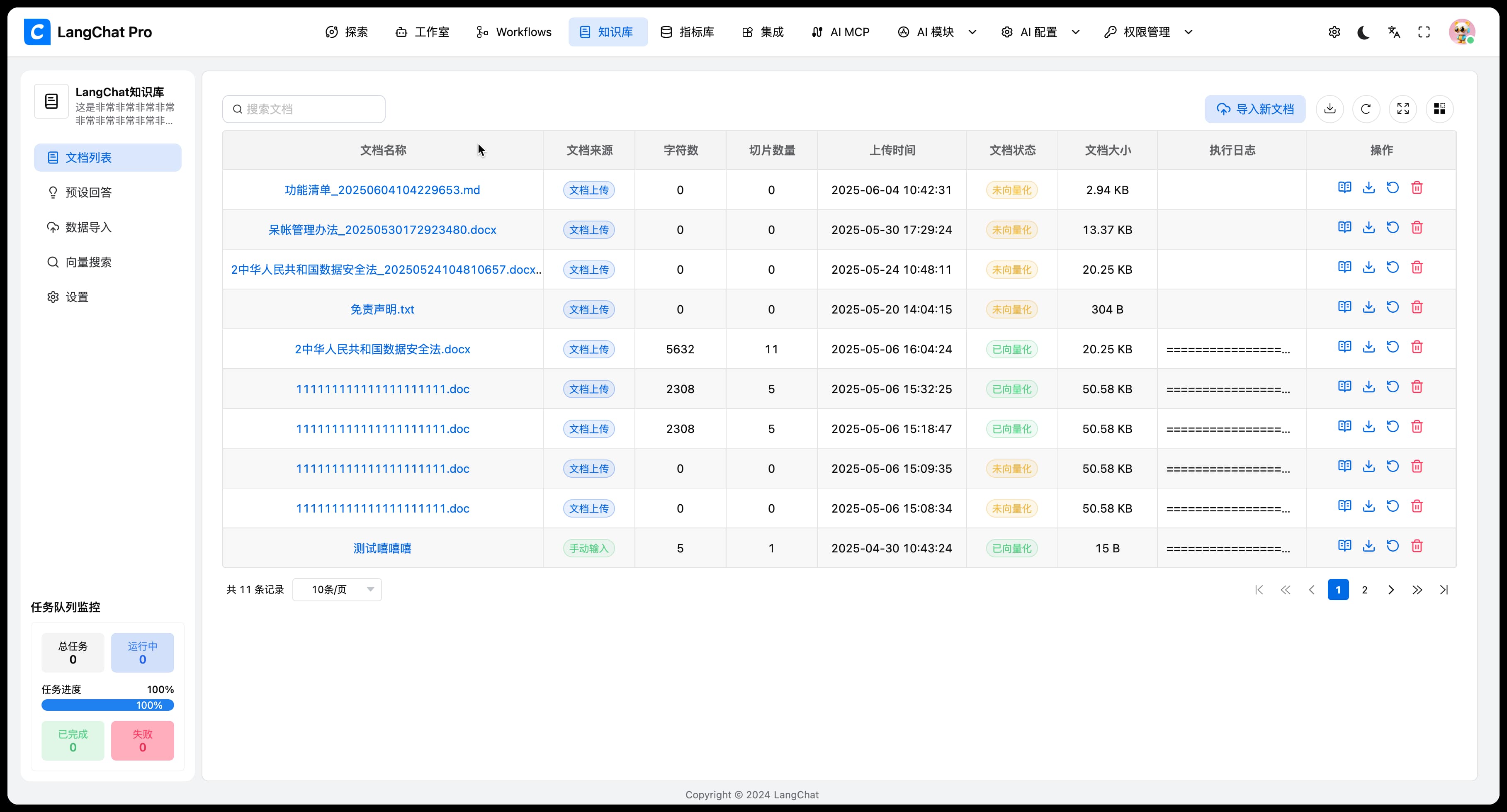Re-vectorize document uploaded 15:32:25

click(x=1393, y=386)
